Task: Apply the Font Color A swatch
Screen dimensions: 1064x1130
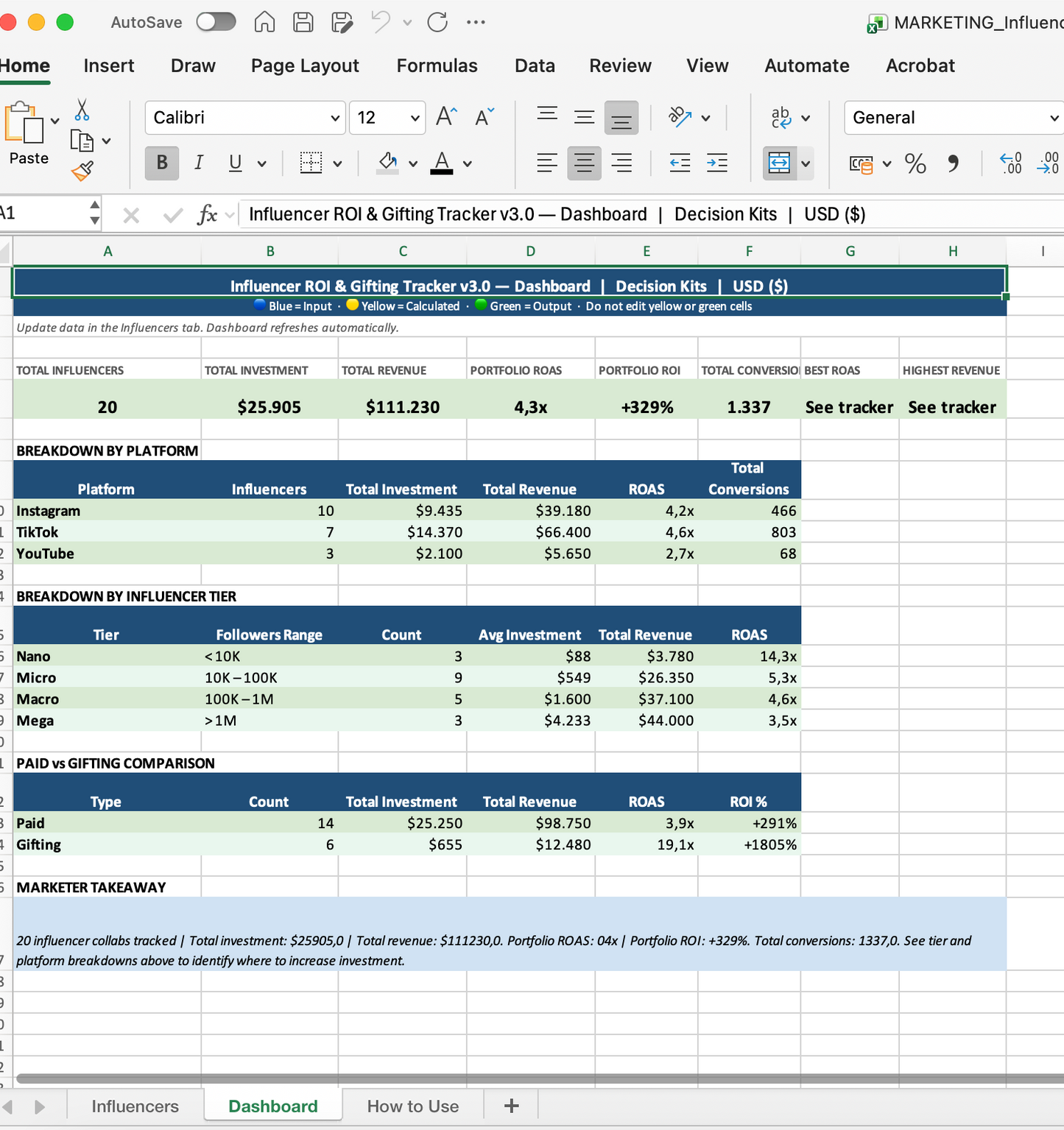Action: [441, 163]
